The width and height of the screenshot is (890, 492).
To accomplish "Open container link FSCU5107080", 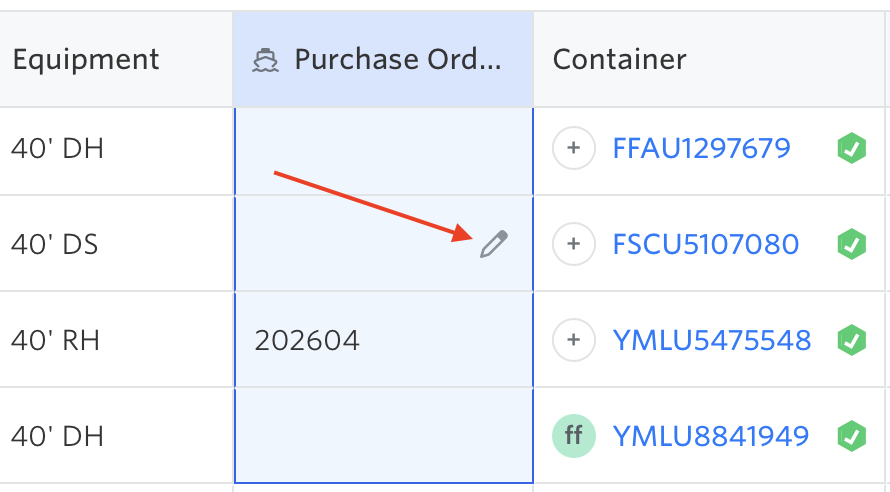I will tap(705, 244).
